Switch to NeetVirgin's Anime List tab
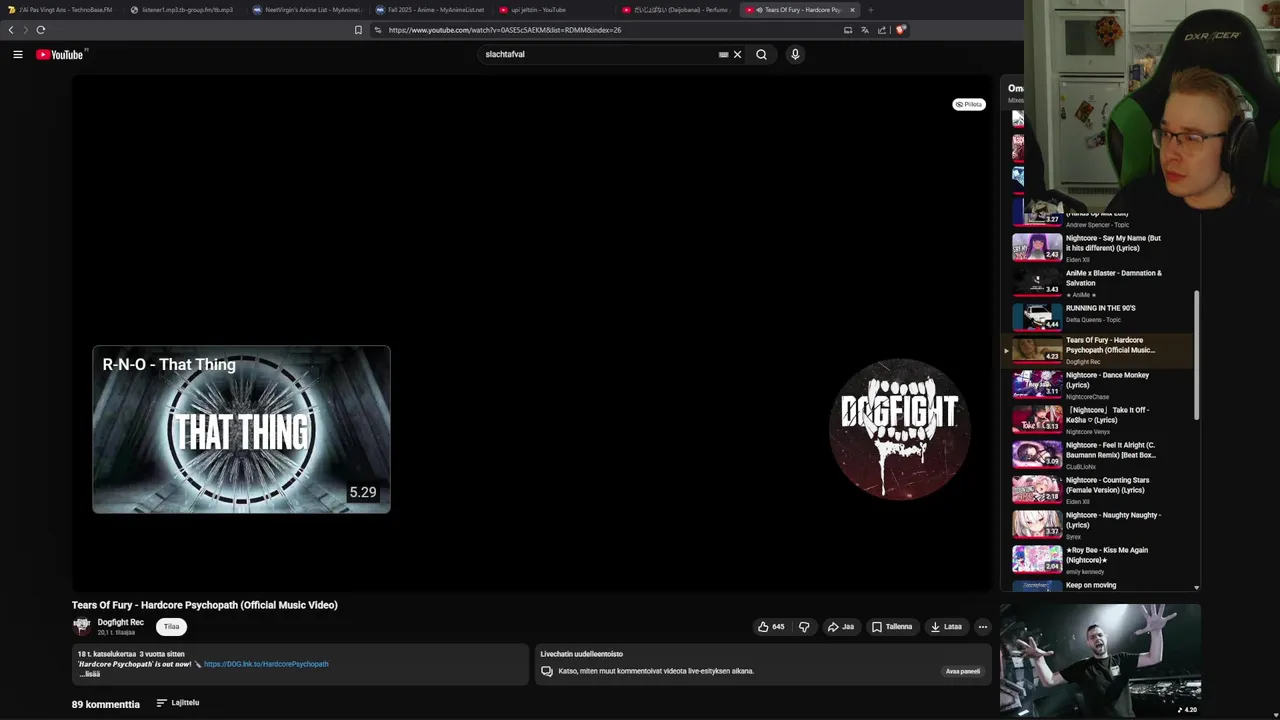1280x720 pixels. (x=305, y=10)
